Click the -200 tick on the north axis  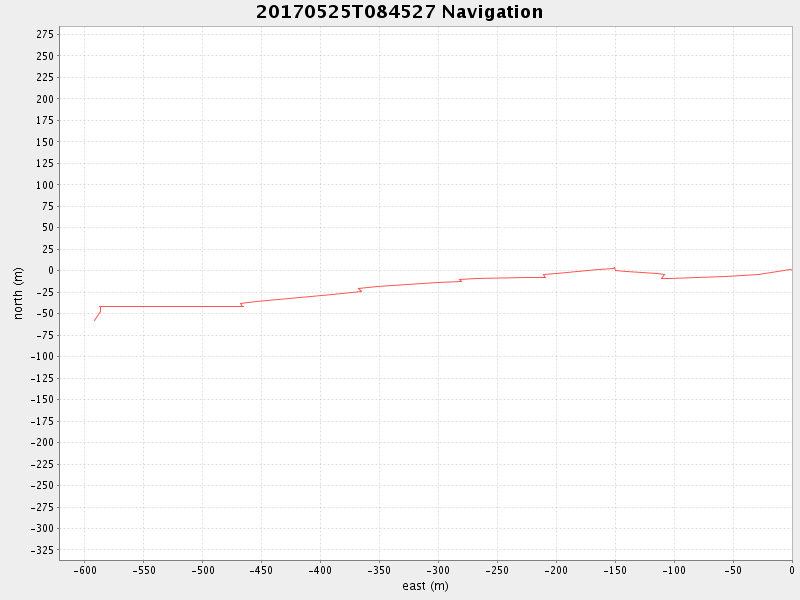pos(41,442)
